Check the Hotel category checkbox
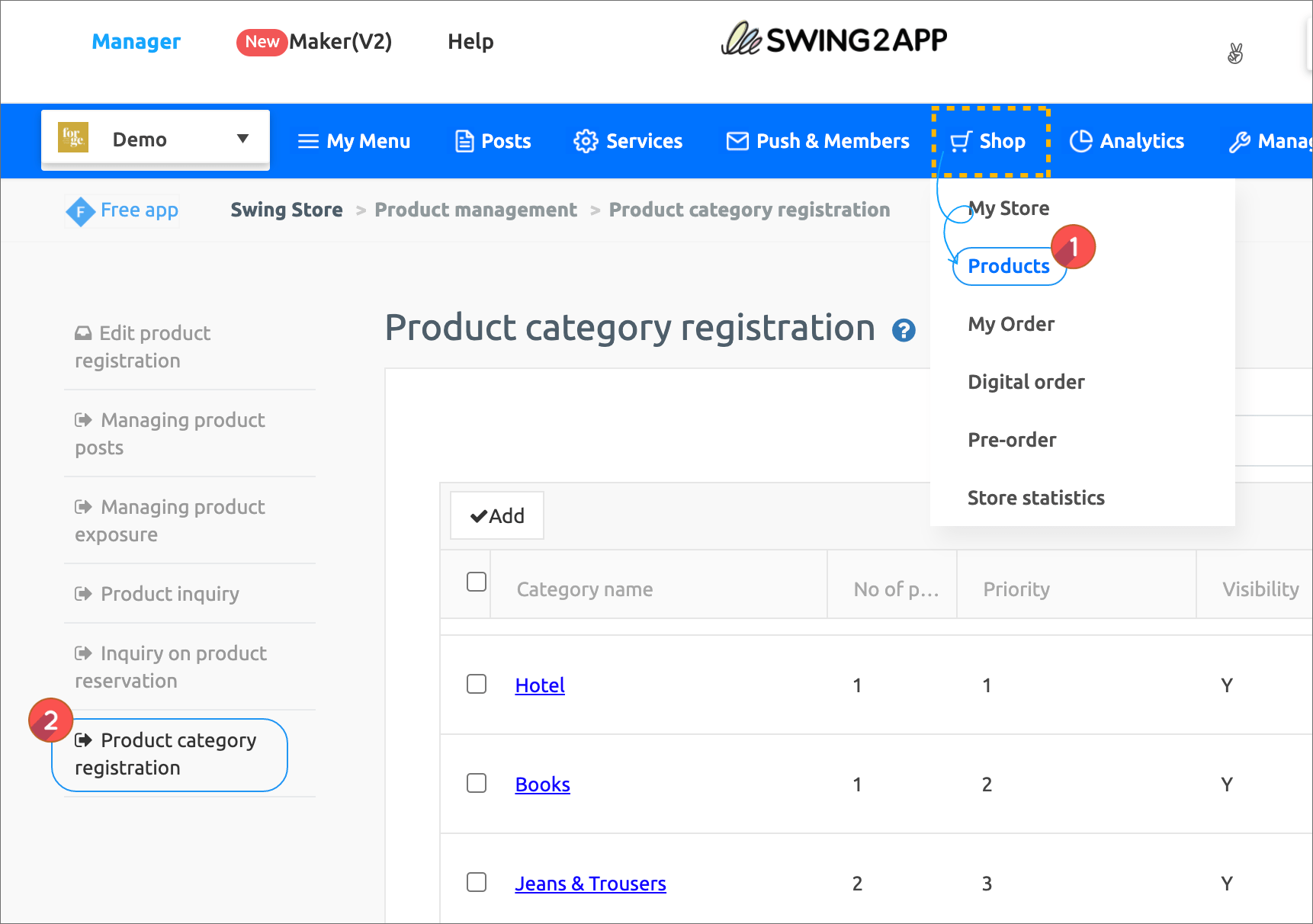This screenshot has width=1313, height=924. point(477,684)
